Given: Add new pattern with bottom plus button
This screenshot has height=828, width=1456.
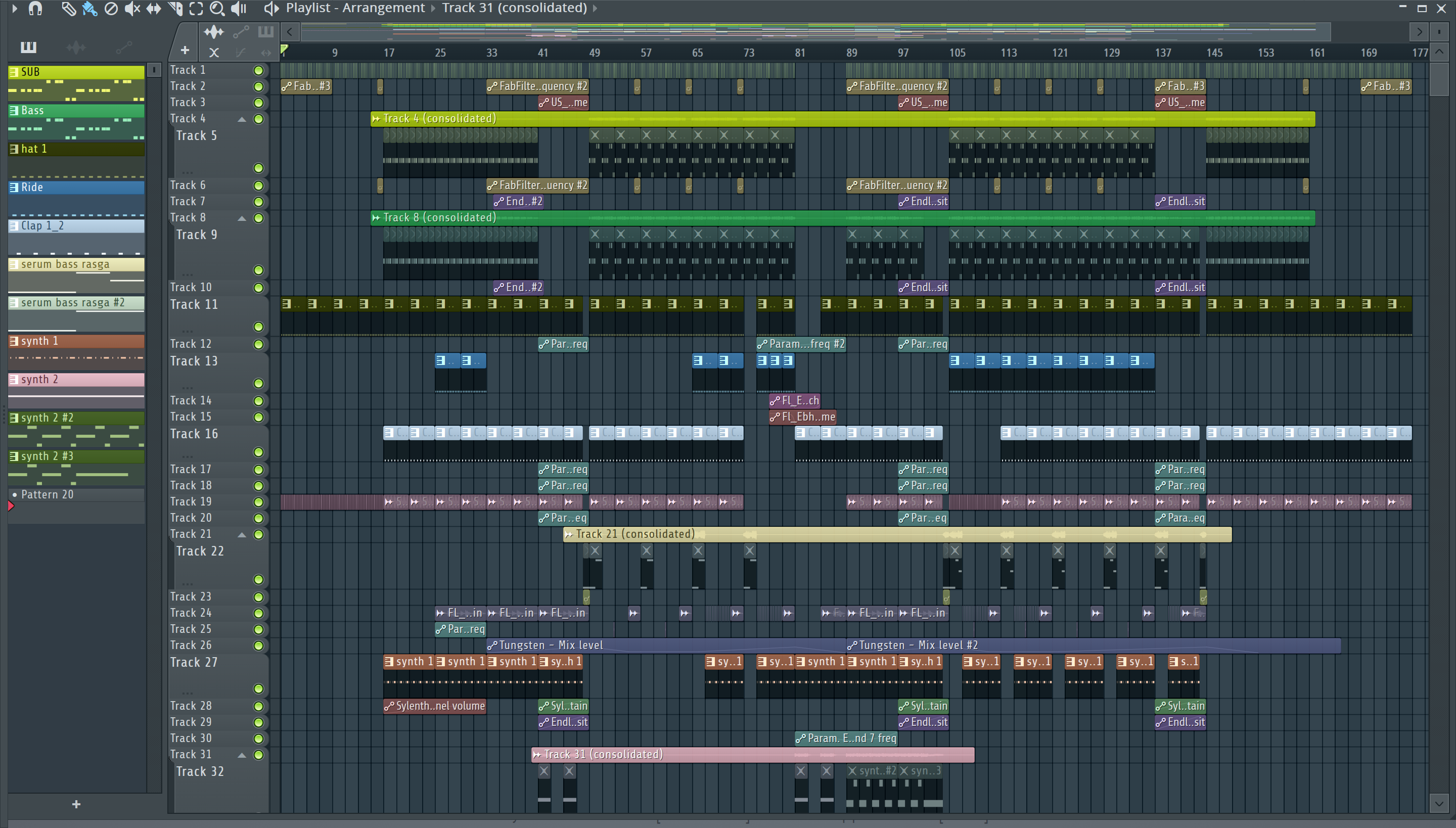Looking at the screenshot, I should [x=76, y=804].
